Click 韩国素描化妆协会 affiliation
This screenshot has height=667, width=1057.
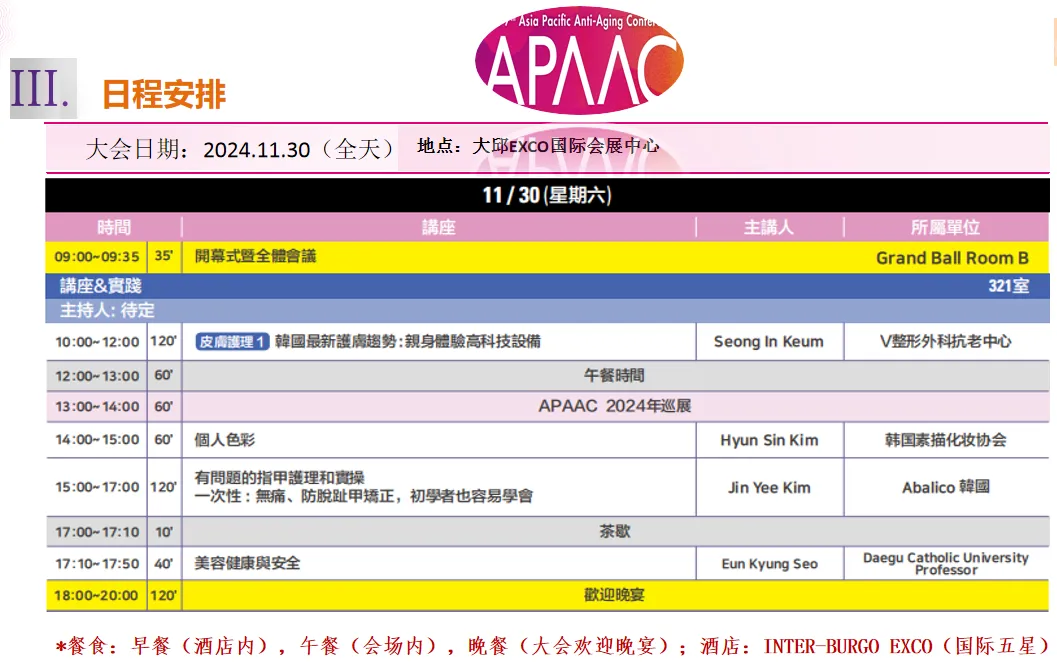(x=946, y=440)
